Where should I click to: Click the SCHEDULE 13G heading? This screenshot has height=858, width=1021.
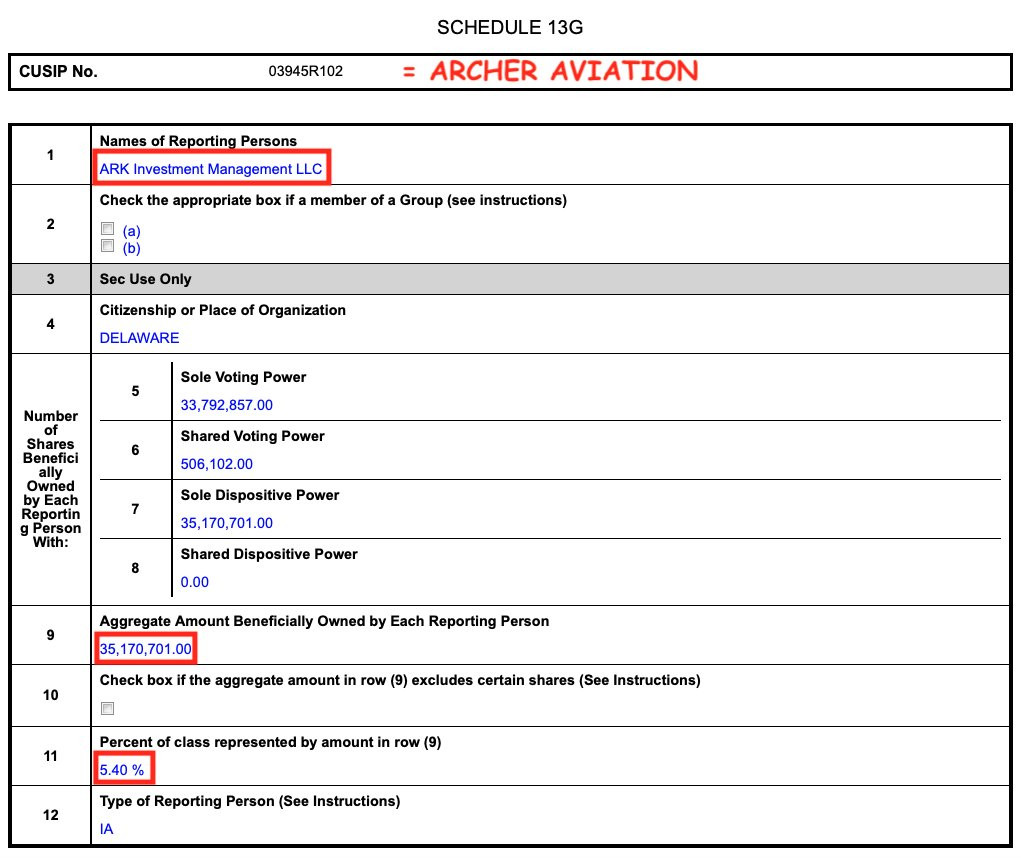point(510,27)
